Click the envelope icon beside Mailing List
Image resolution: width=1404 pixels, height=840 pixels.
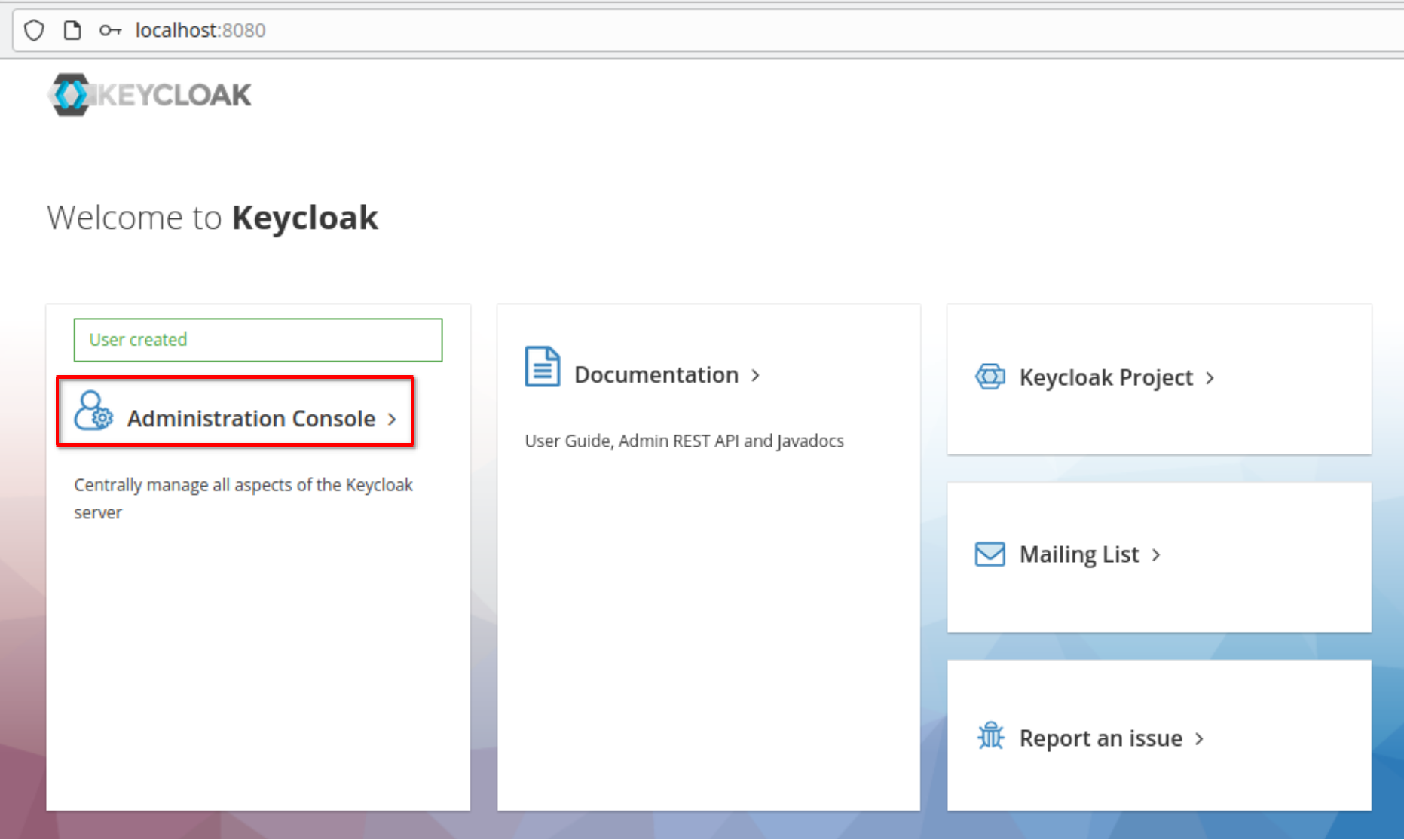pyautogui.click(x=990, y=554)
